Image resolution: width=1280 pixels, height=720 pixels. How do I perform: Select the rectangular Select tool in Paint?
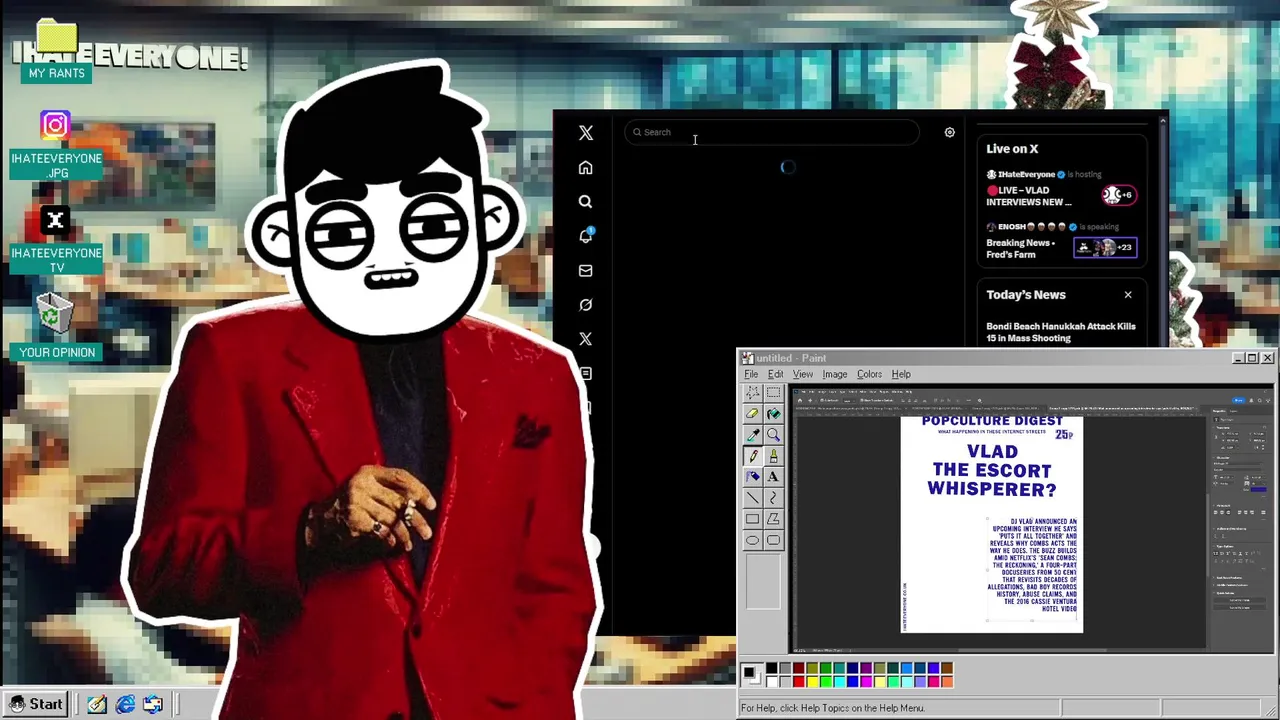pyautogui.click(x=773, y=393)
